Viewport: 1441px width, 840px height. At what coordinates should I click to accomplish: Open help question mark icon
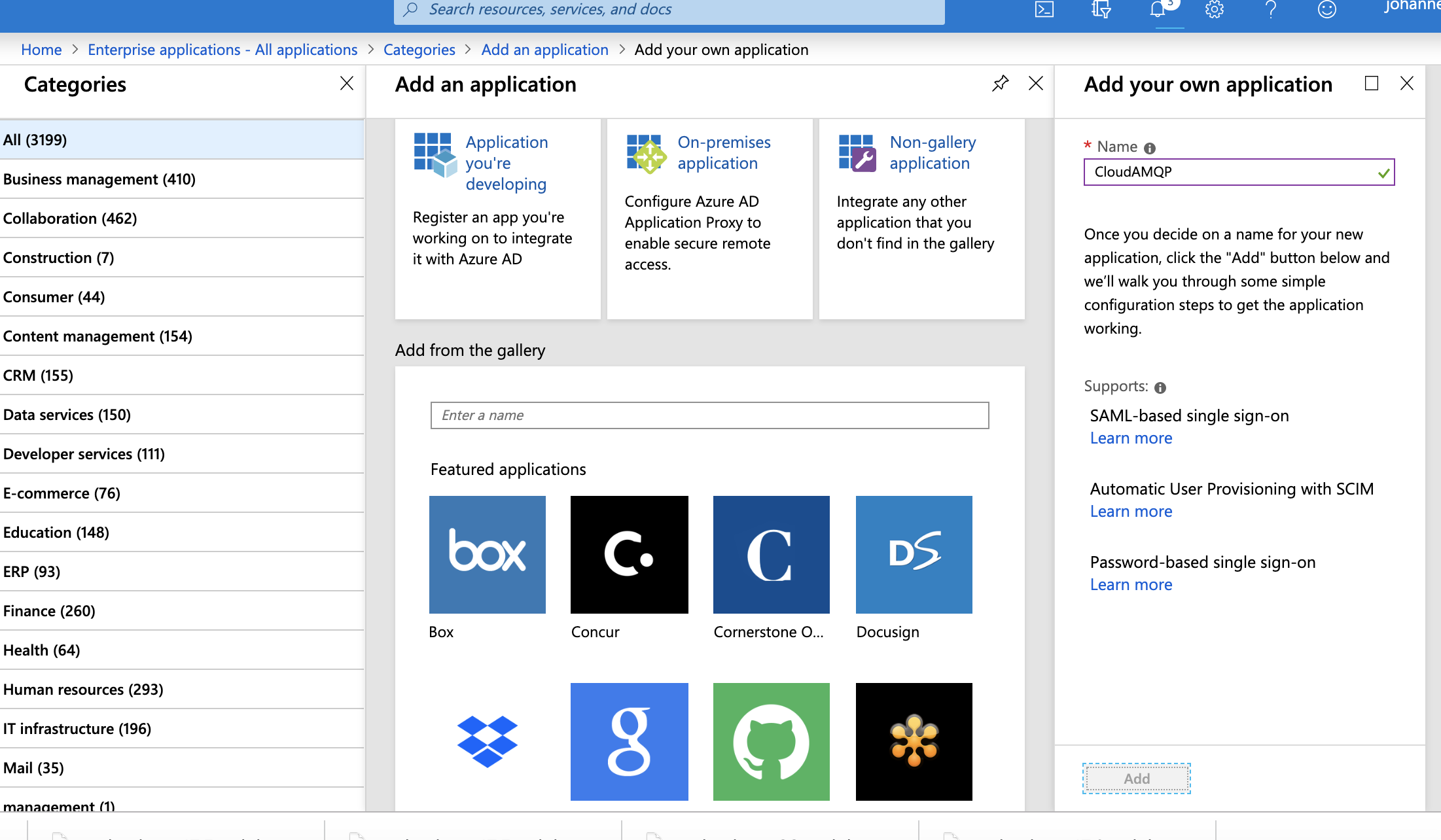1271,9
